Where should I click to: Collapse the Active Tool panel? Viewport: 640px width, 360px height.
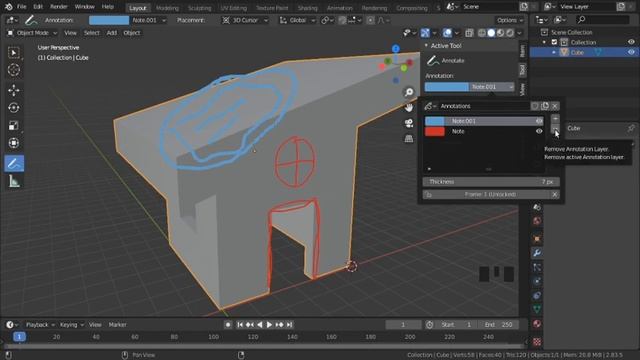426,46
